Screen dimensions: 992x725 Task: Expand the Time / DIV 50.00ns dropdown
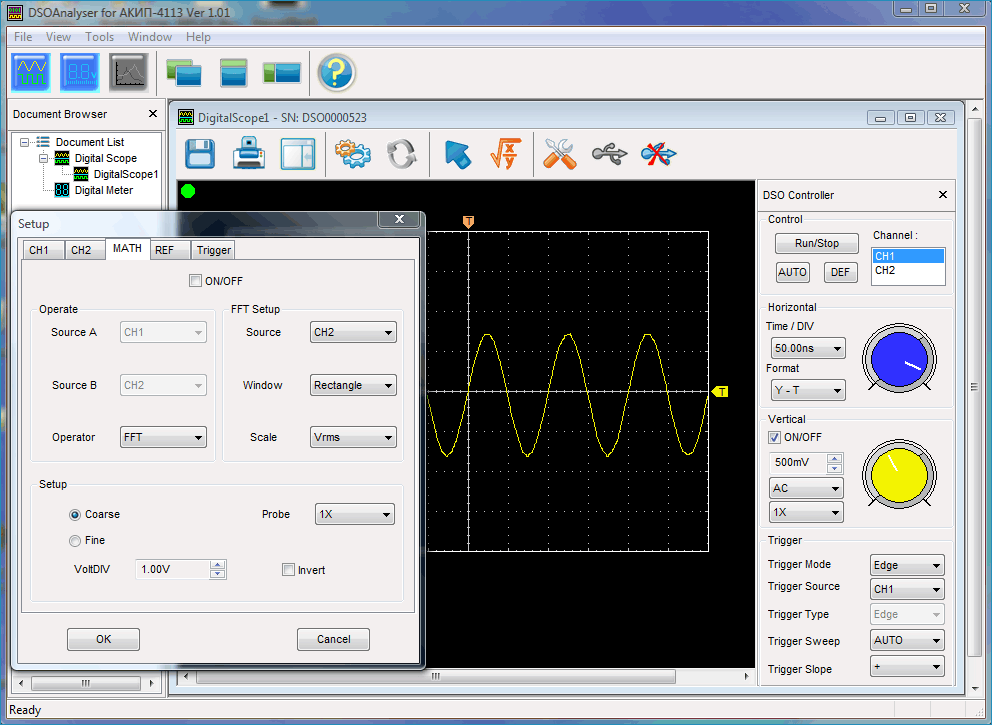coord(808,348)
